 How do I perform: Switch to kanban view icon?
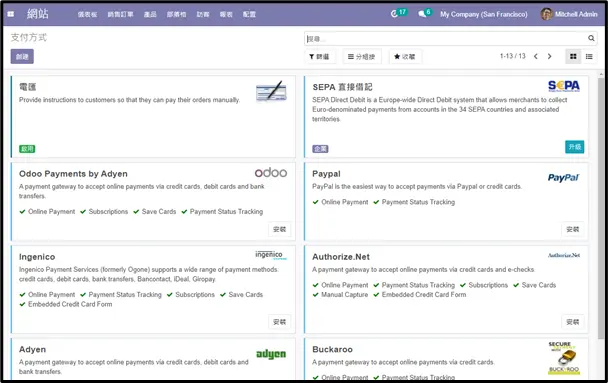coord(573,57)
